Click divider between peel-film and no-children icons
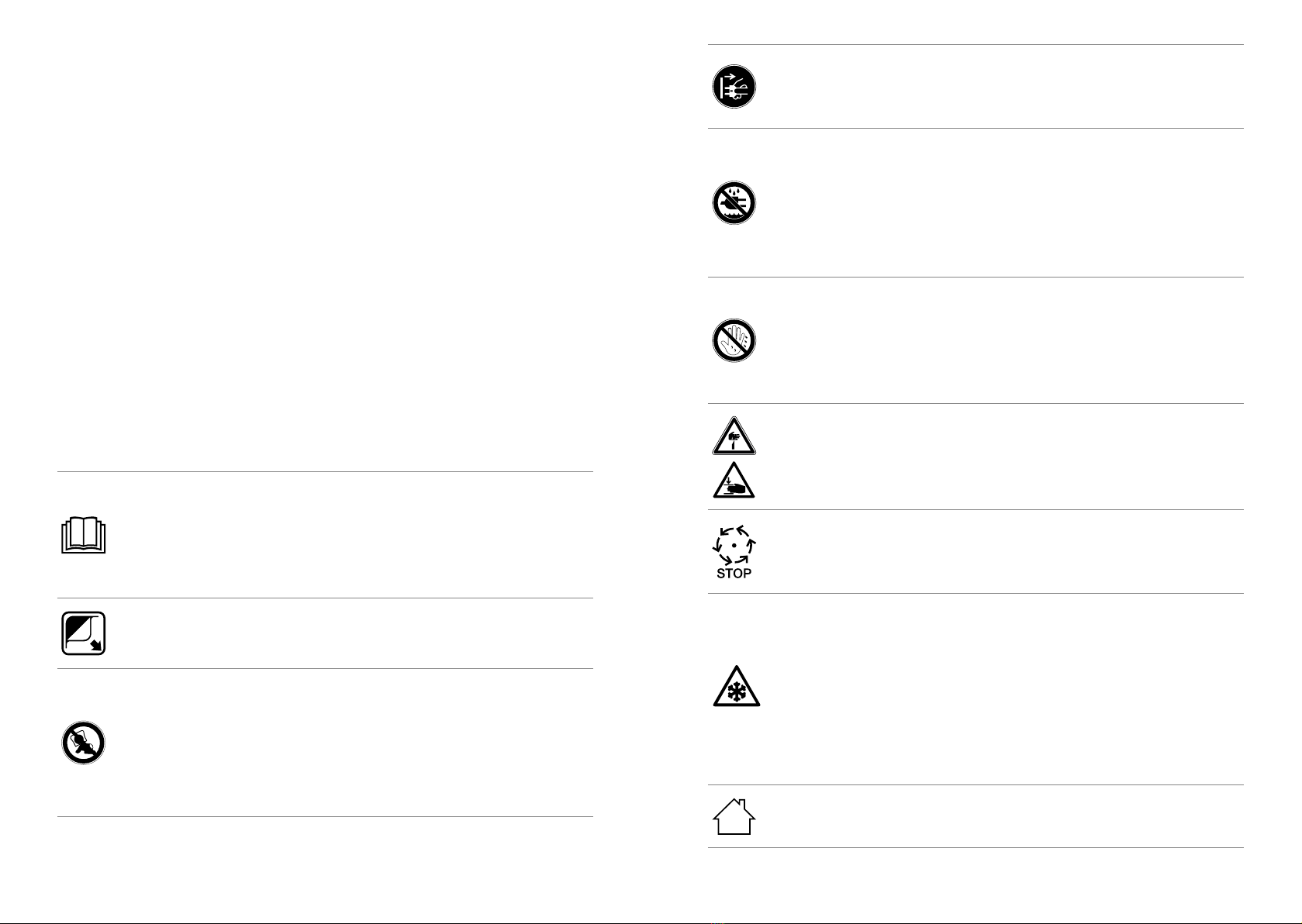This screenshot has width=1302, height=924. (x=325, y=669)
